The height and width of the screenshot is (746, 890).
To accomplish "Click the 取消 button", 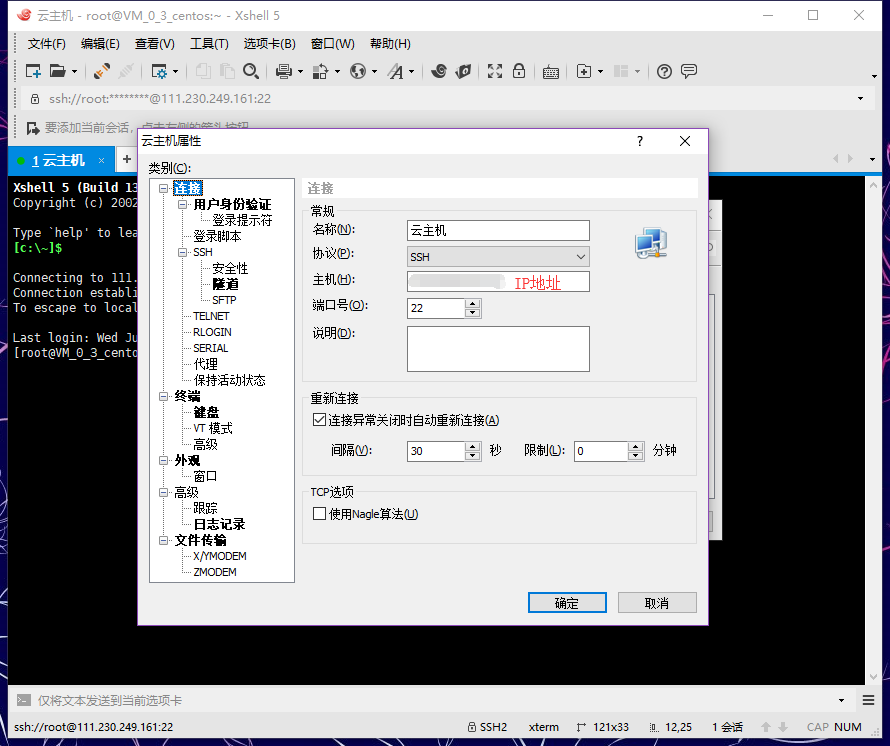I will [657, 603].
